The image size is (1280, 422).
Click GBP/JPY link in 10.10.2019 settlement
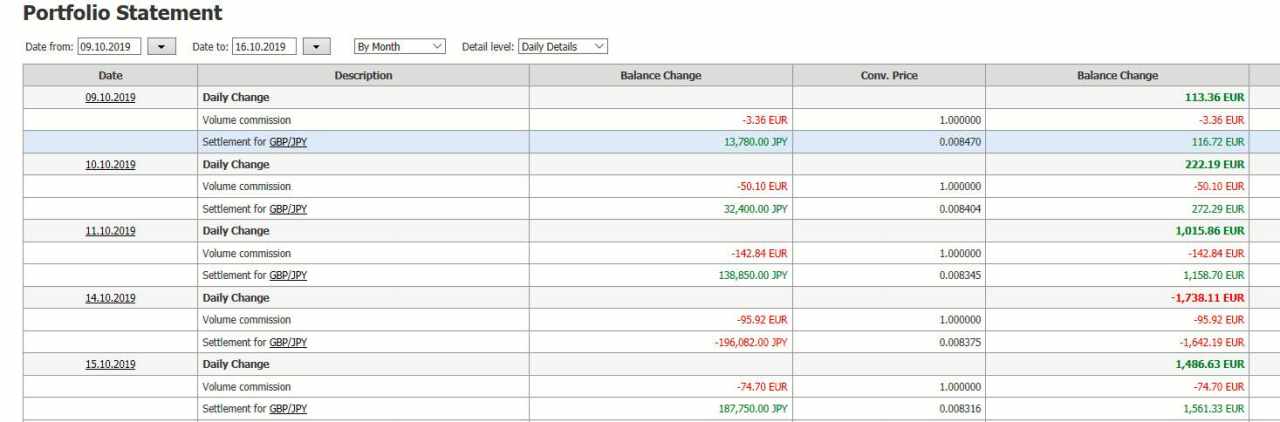(288, 209)
